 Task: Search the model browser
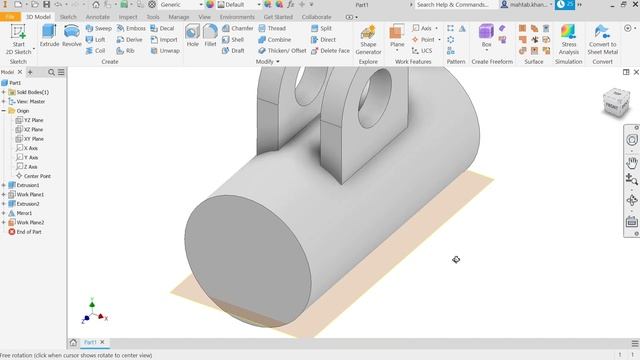tap(51, 72)
